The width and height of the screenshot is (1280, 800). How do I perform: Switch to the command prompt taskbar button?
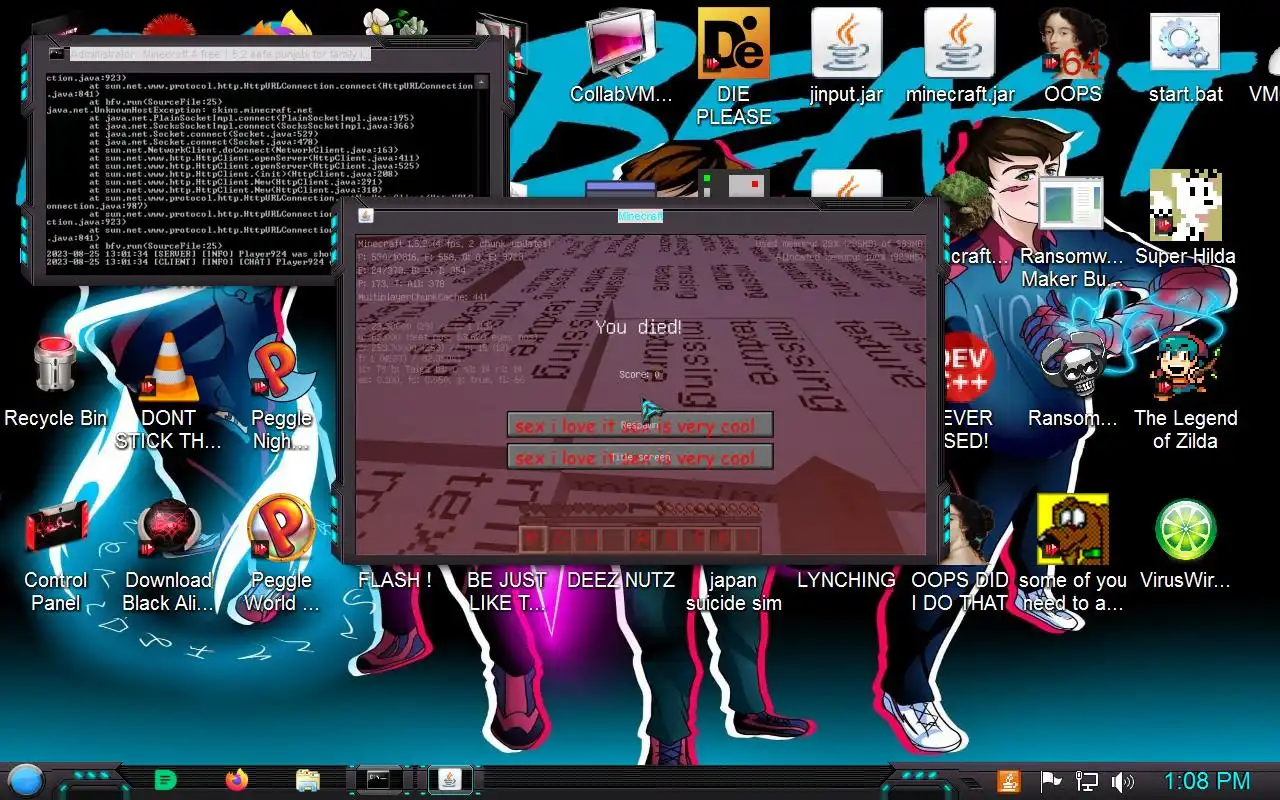pyautogui.click(x=380, y=780)
